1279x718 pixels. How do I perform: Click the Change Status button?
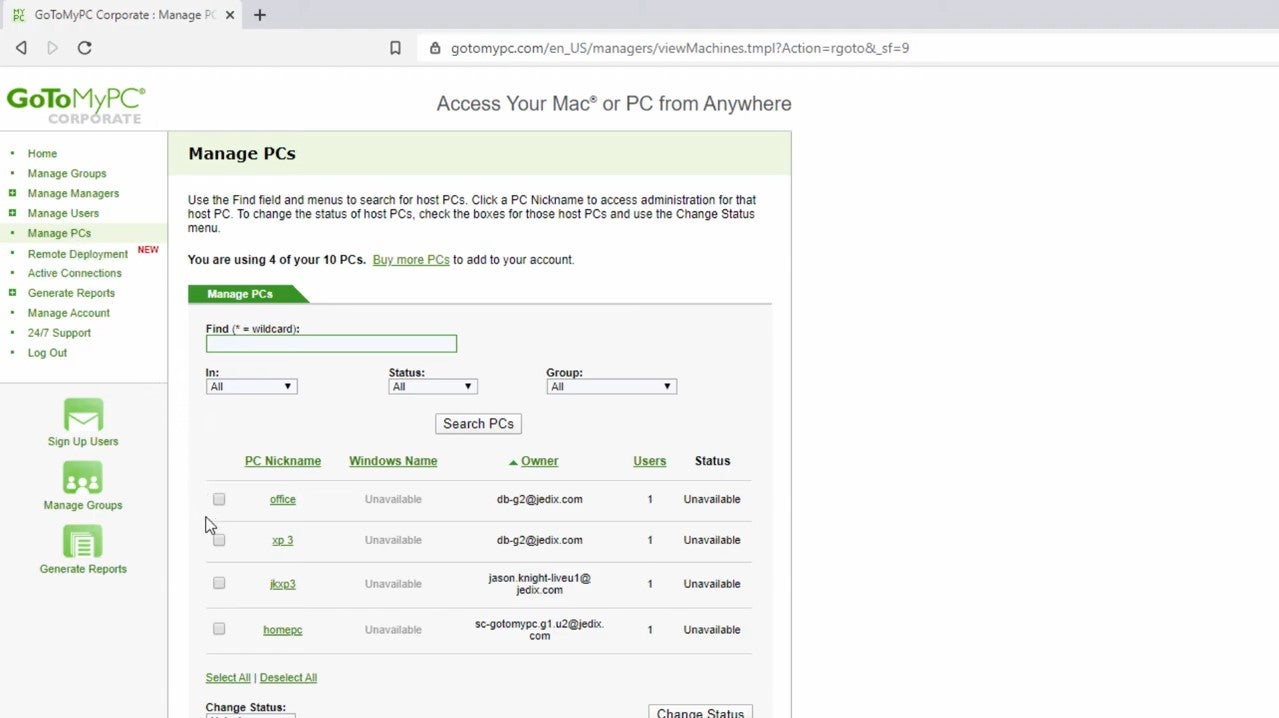click(700, 712)
